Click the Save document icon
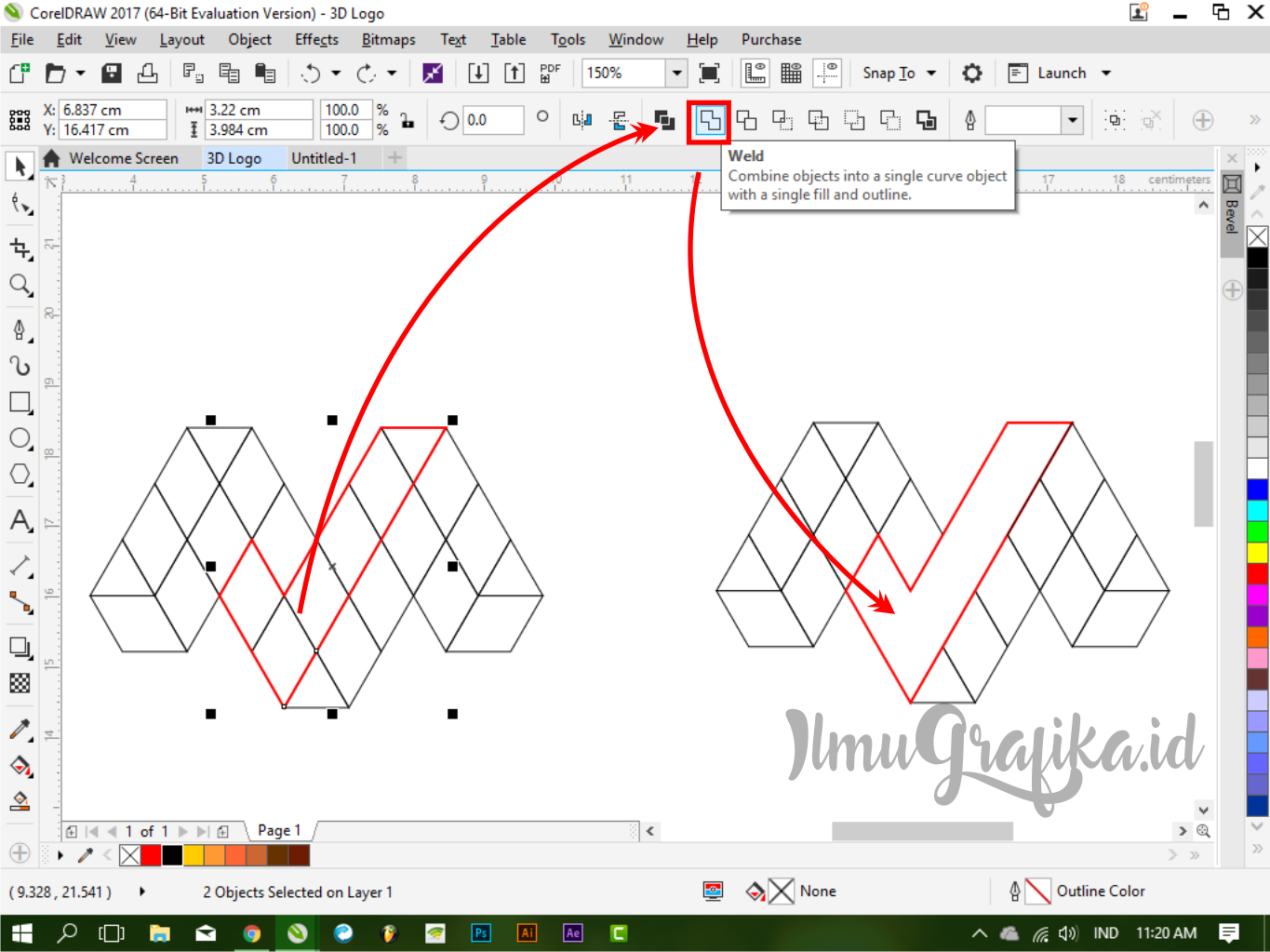Viewport: 1270px width, 952px height. 111,73
